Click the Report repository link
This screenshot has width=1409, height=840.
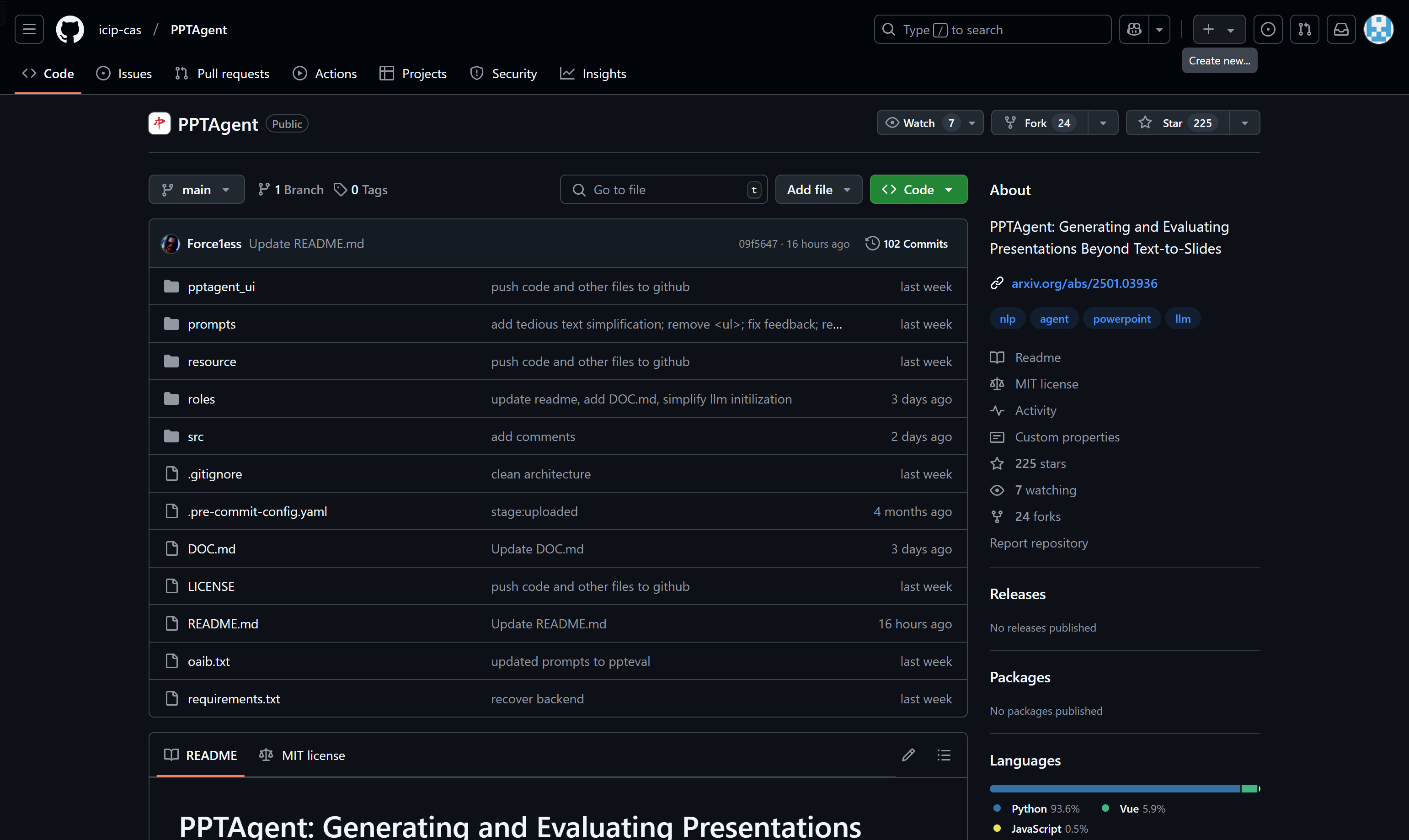point(1039,543)
